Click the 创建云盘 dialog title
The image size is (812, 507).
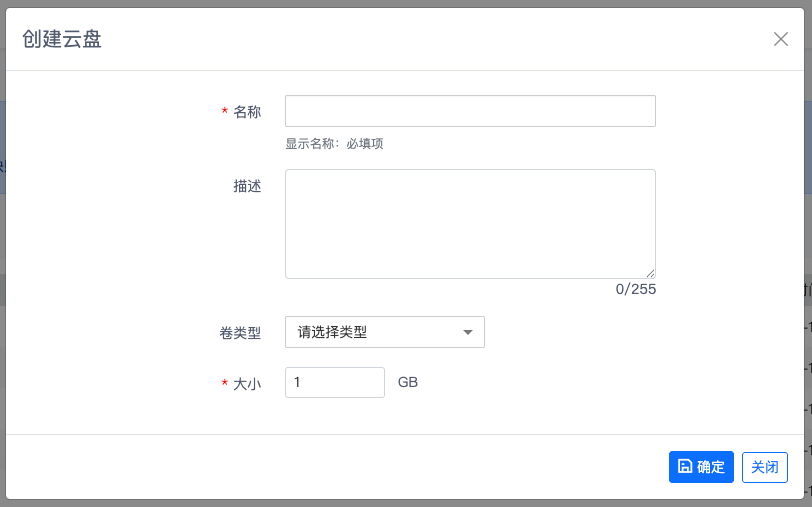point(62,40)
